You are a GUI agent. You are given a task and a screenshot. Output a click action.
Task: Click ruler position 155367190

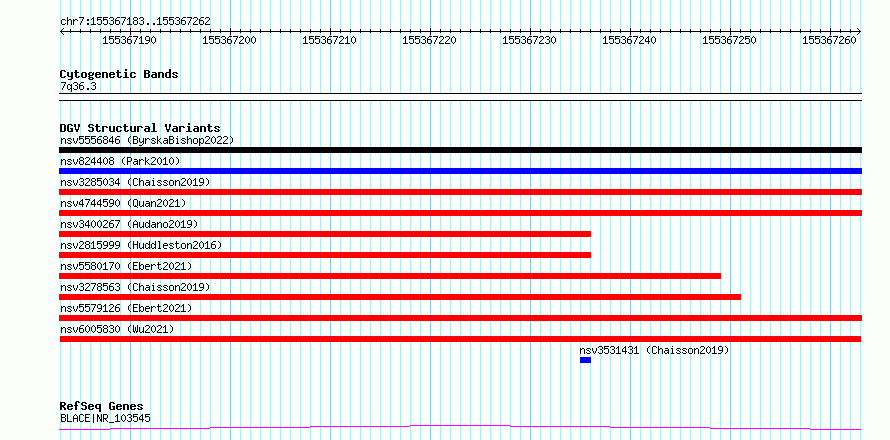coord(129,40)
